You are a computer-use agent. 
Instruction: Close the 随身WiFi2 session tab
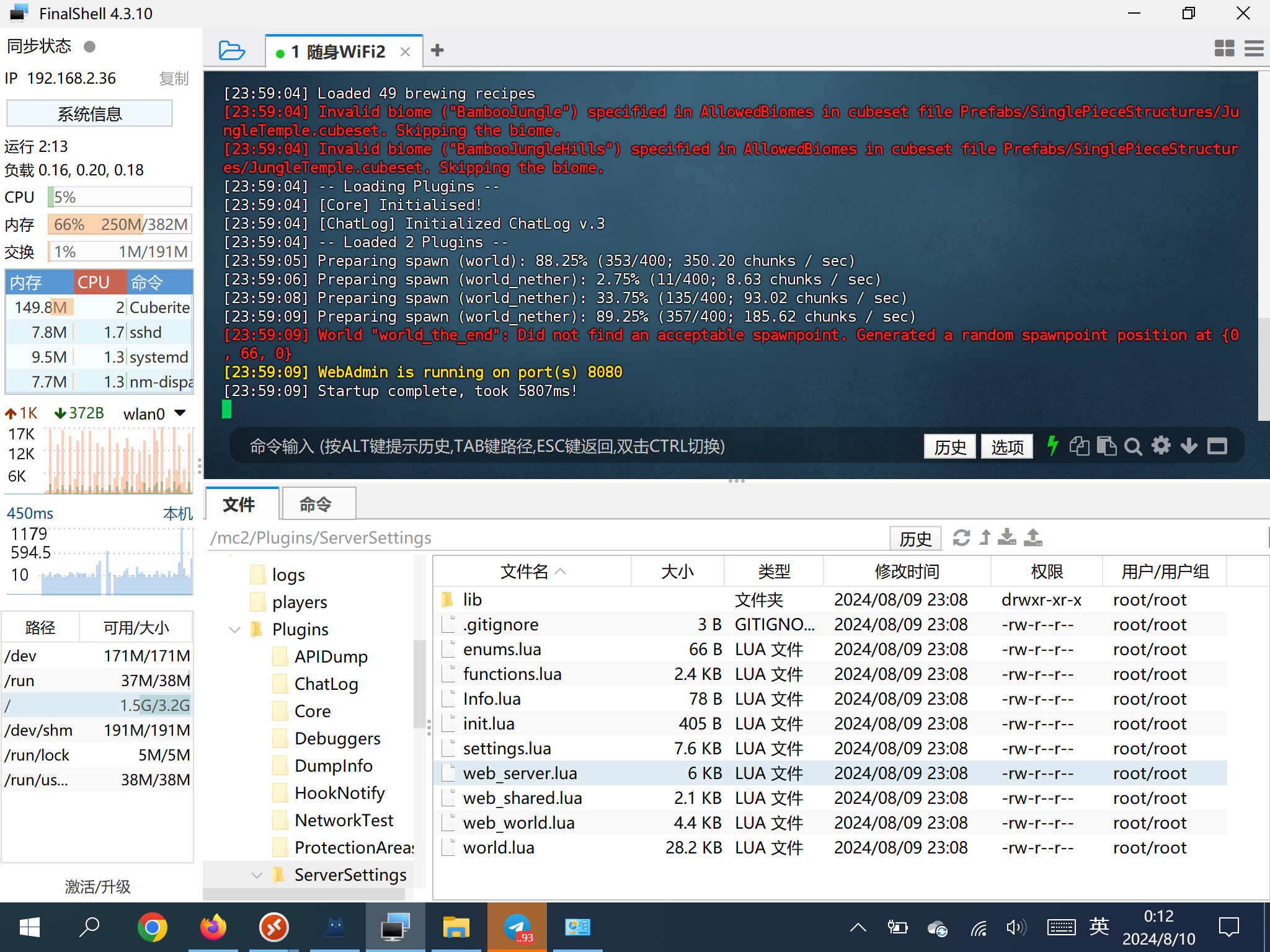point(406,52)
